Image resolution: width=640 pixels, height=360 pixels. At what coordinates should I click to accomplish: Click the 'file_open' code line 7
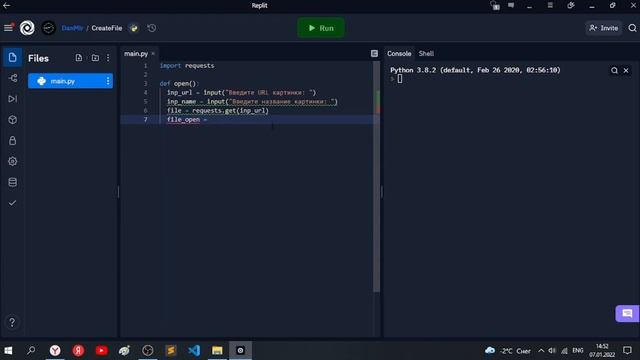[187, 119]
